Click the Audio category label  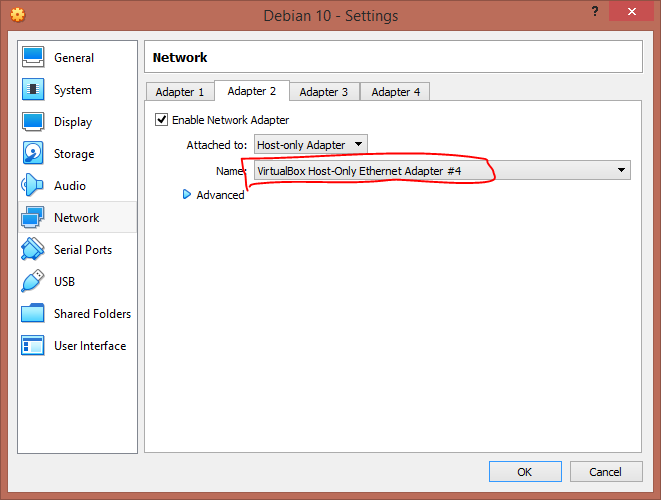[x=70, y=185]
